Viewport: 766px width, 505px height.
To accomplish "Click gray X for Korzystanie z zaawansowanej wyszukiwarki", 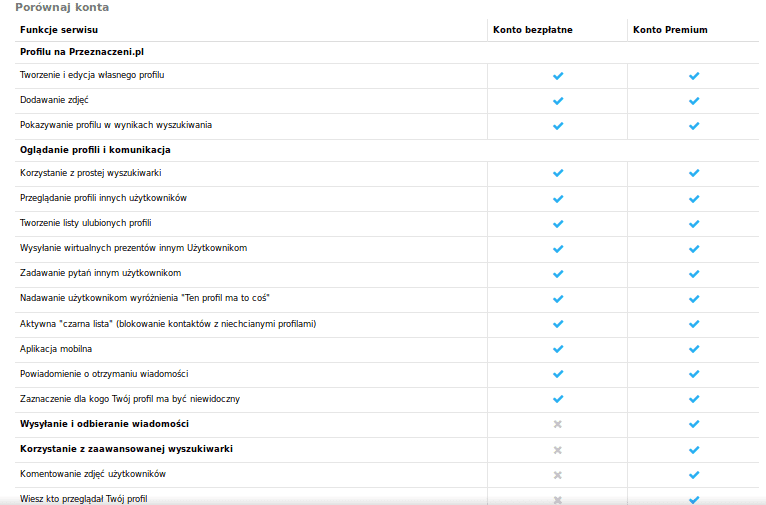I will click(x=558, y=449).
